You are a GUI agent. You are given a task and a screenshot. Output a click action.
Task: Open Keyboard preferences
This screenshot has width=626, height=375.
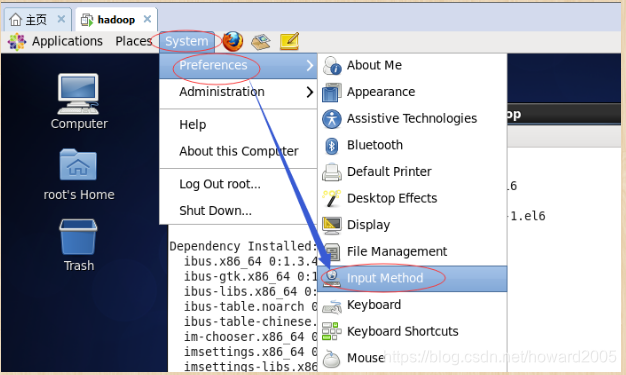pos(412,305)
